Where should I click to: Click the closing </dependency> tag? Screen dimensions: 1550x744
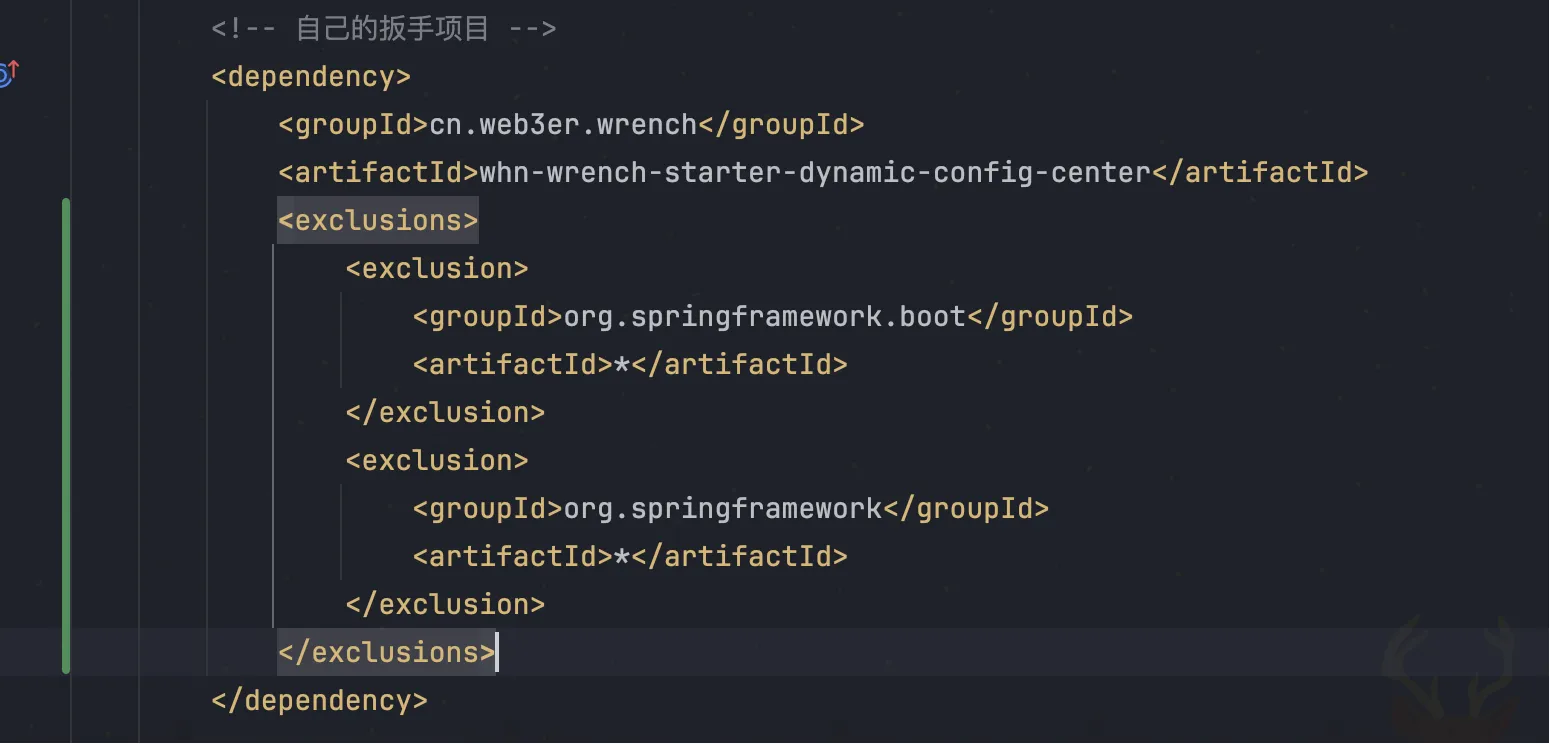(x=319, y=701)
